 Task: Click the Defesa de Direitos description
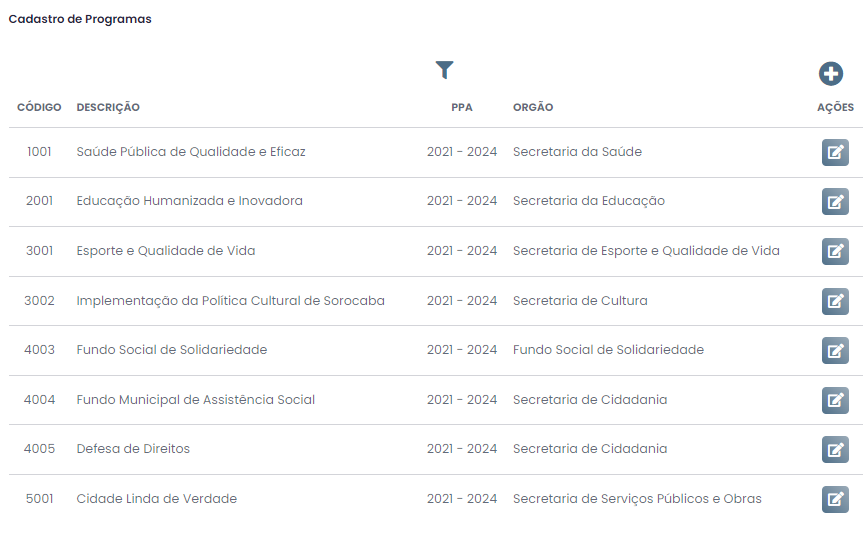pyautogui.click(x=133, y=449)
